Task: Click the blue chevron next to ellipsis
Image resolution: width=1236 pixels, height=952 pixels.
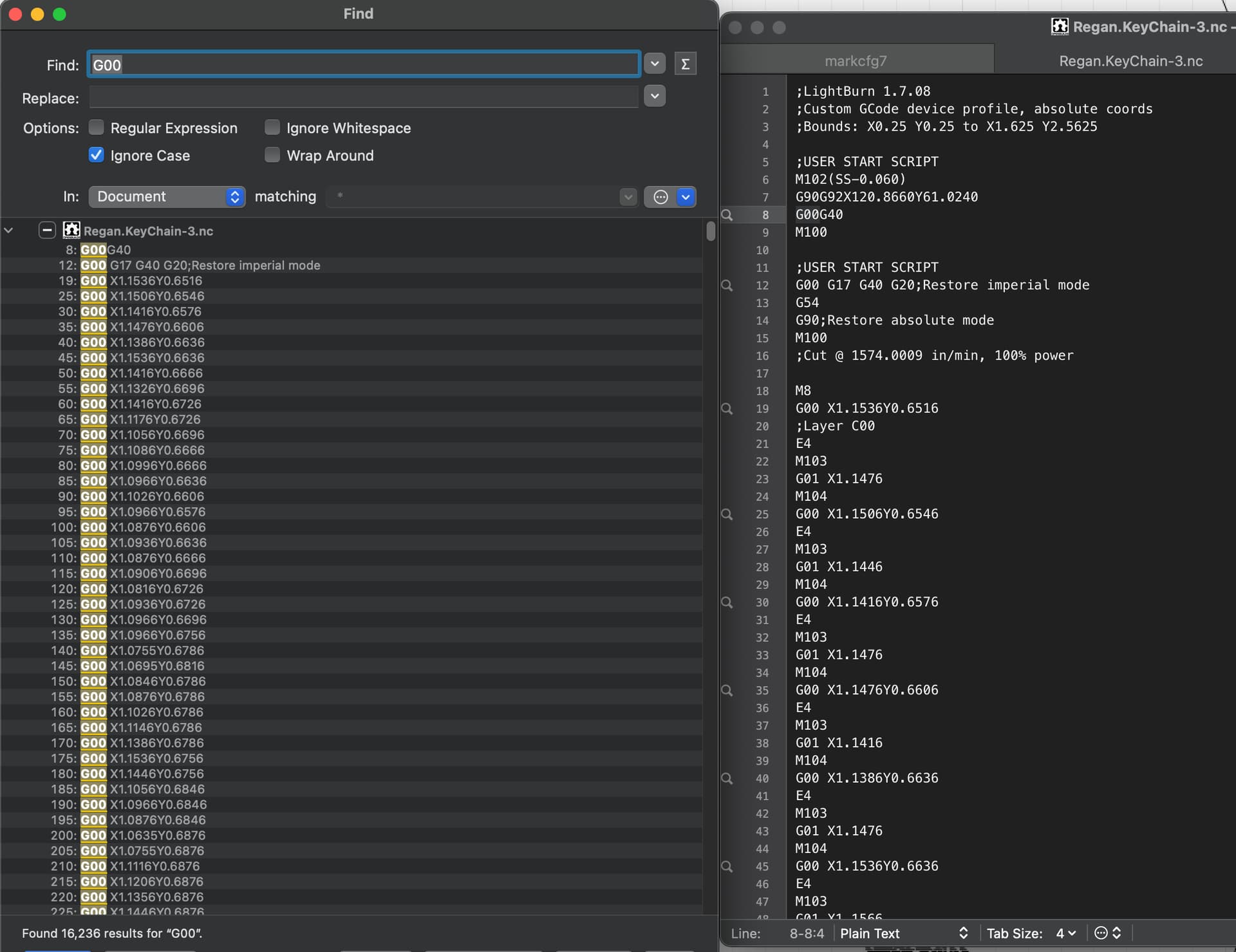Action: pyautogui.click(x=686, y=197)
